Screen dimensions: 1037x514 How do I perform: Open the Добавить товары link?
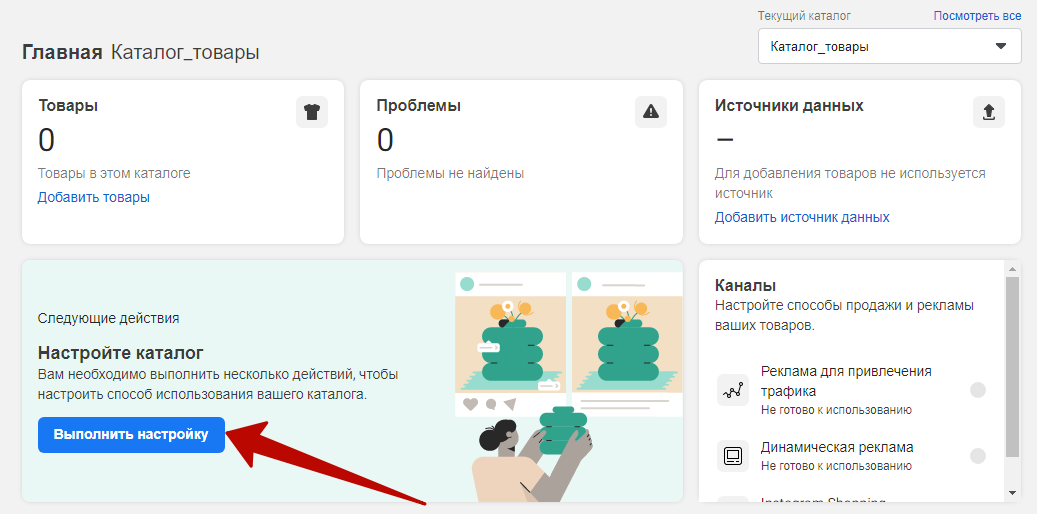94,197
